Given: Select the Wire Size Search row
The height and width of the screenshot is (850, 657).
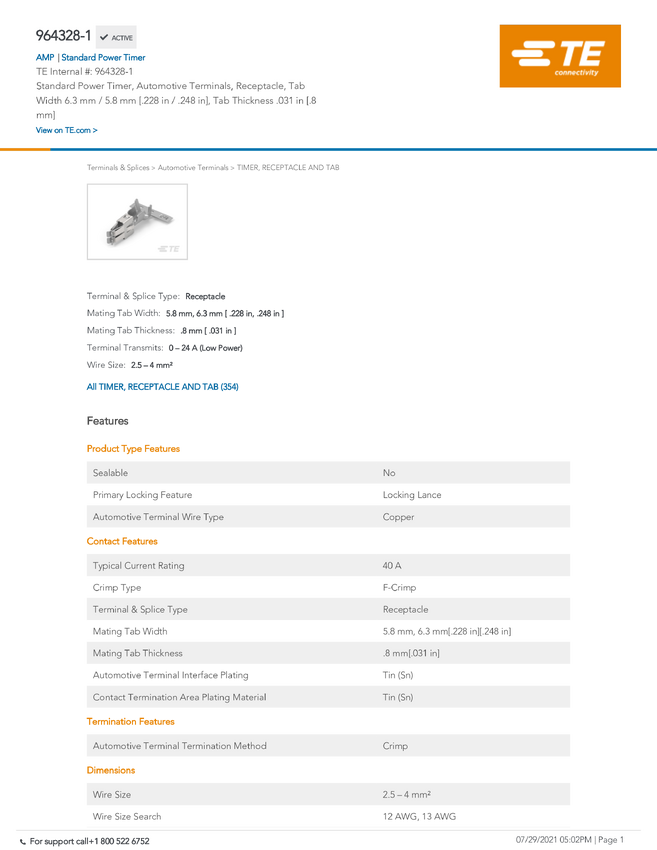Looking at the screenshot, I should tap(328, 816).
